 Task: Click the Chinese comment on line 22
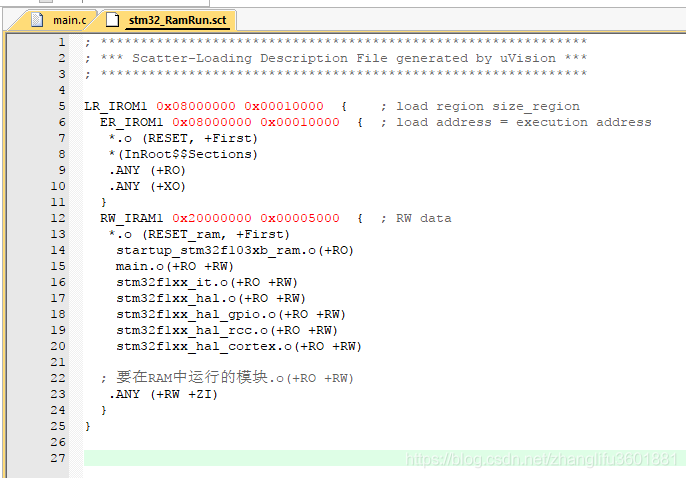pyautogui.click(x=227, y=377)
